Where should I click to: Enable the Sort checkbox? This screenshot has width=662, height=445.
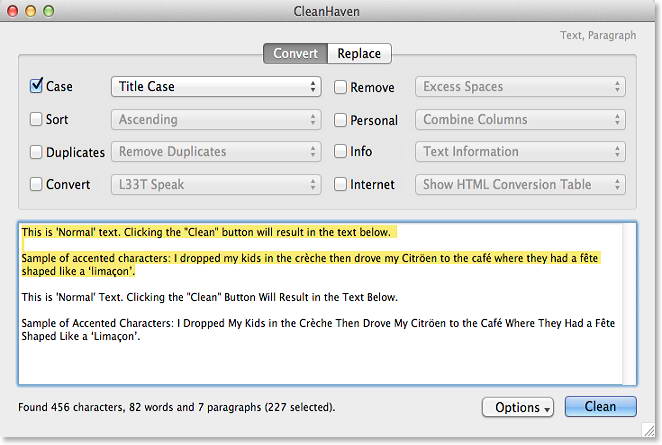pyautogui.click(x=36, y=119)
